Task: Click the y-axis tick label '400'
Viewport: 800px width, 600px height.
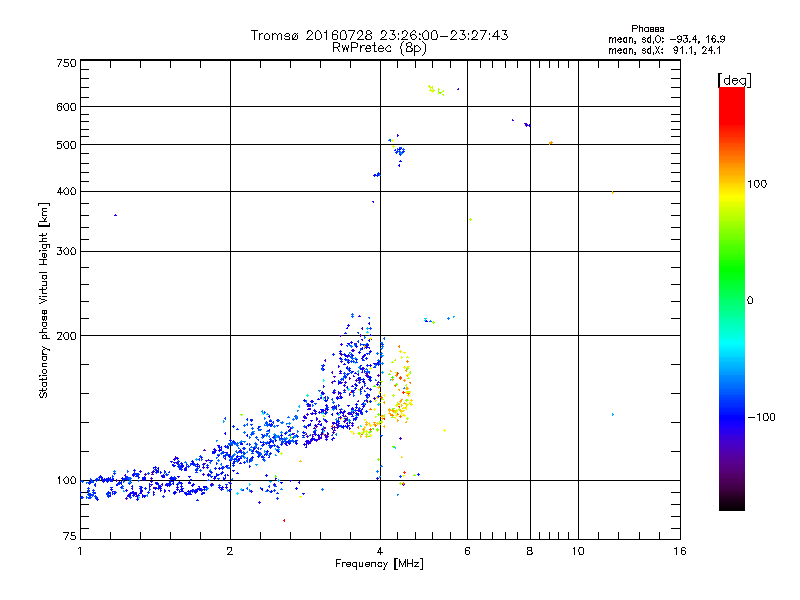Action: pos(66,192)
